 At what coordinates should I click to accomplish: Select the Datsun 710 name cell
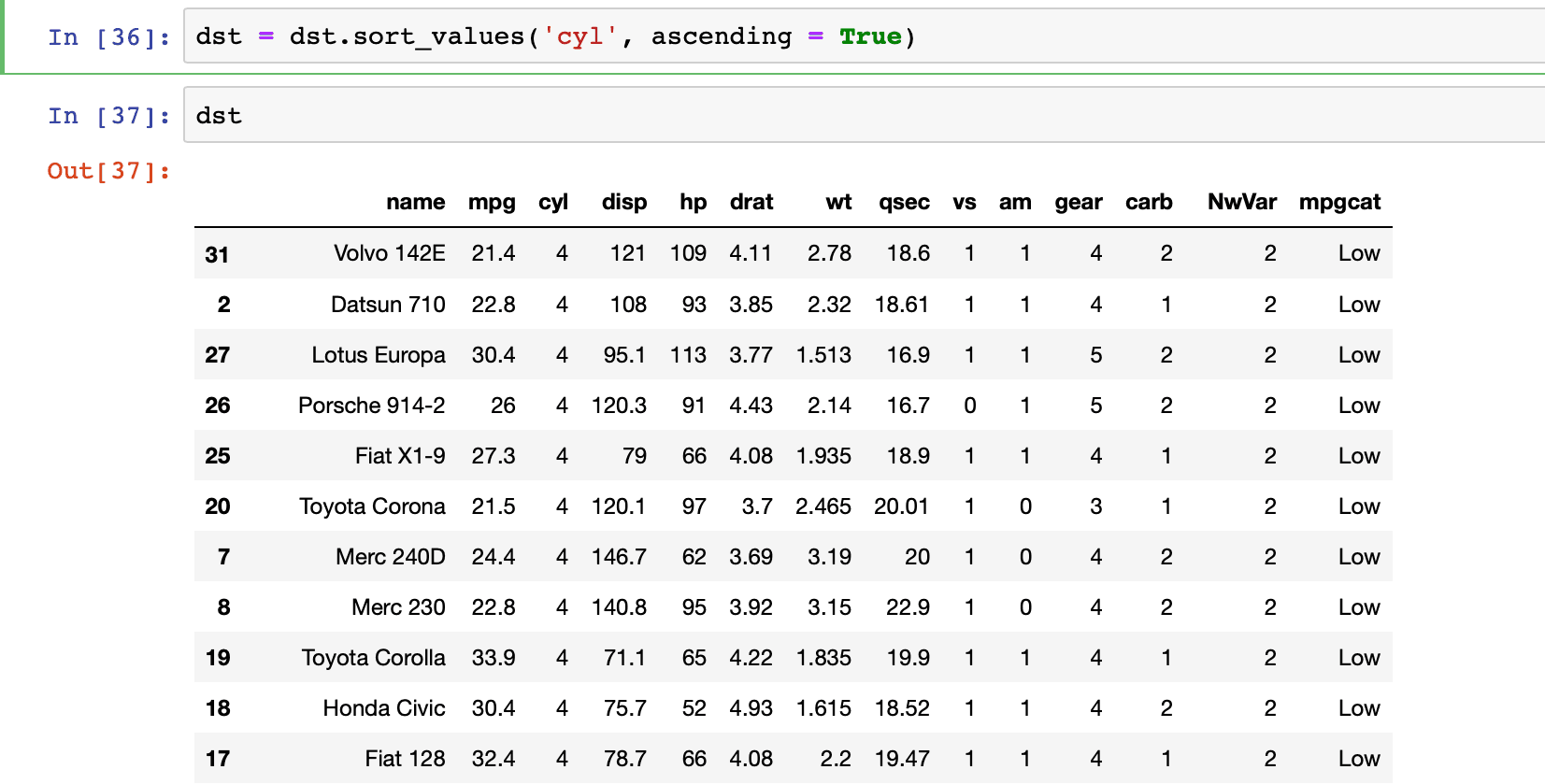388,305
